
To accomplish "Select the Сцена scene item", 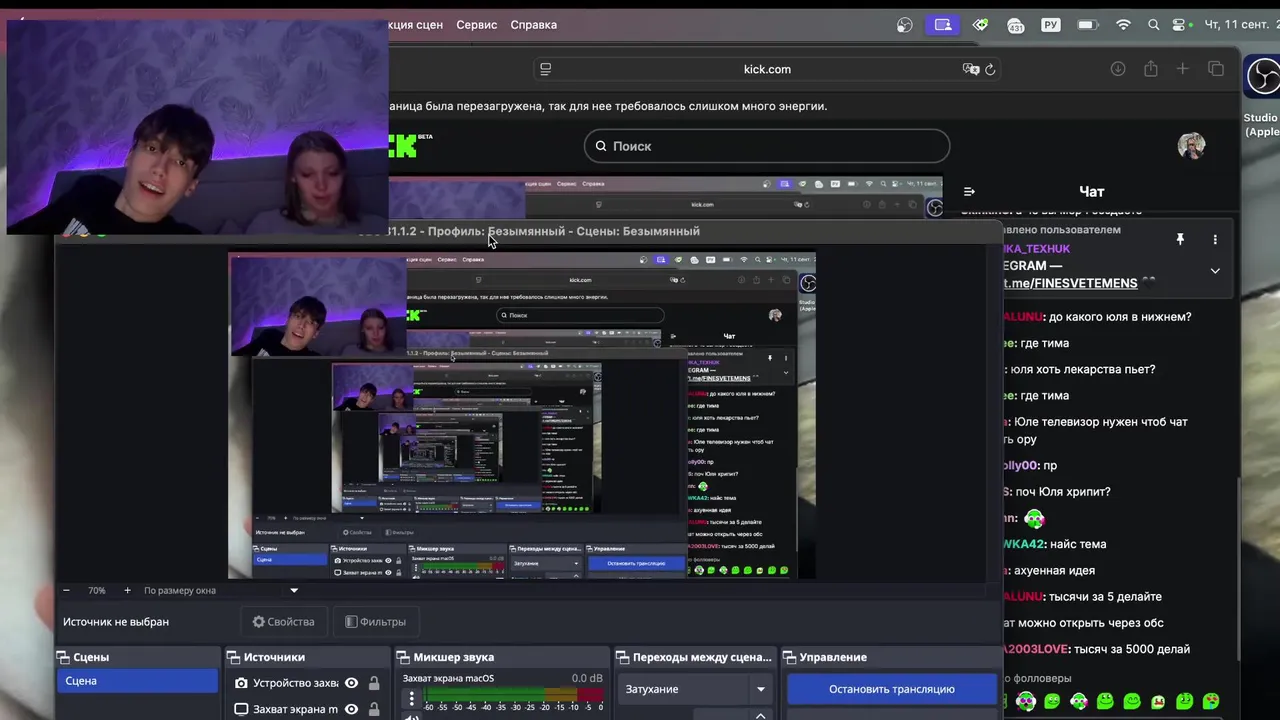I will (x=137, y=681).
